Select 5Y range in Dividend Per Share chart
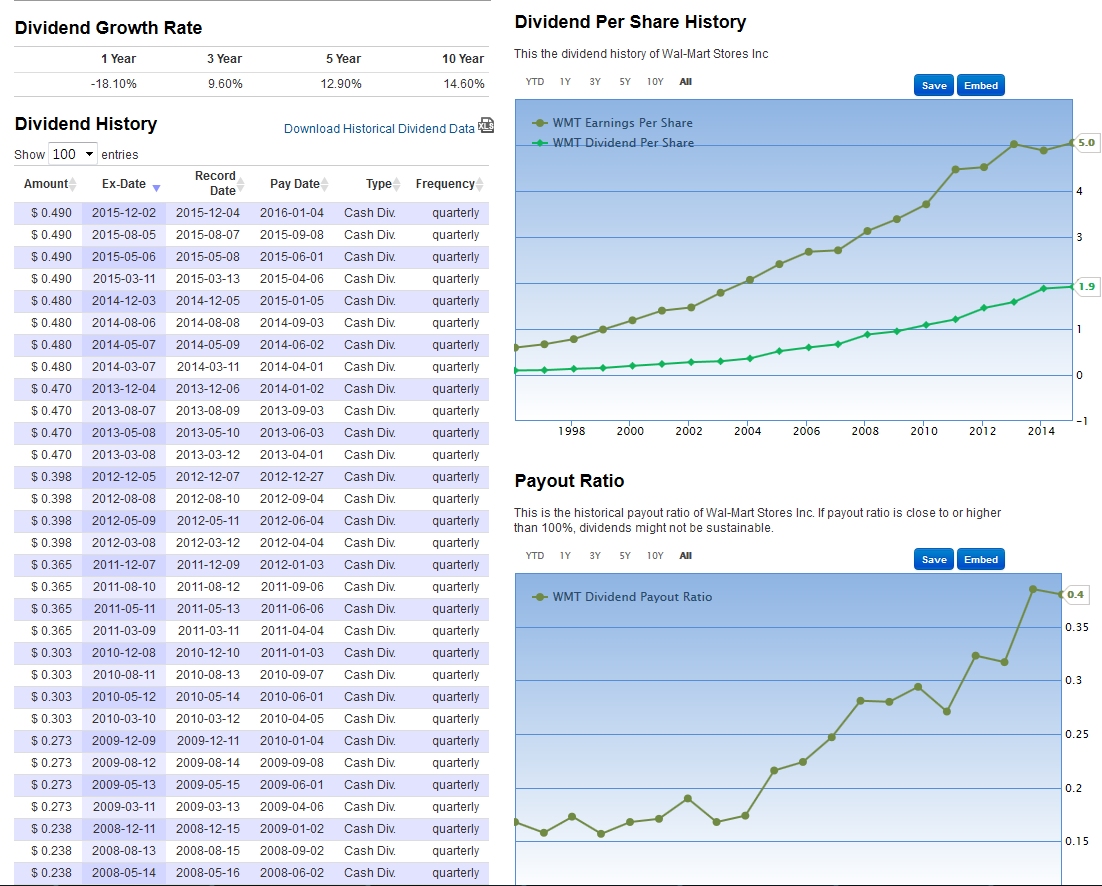 point(625,82)
